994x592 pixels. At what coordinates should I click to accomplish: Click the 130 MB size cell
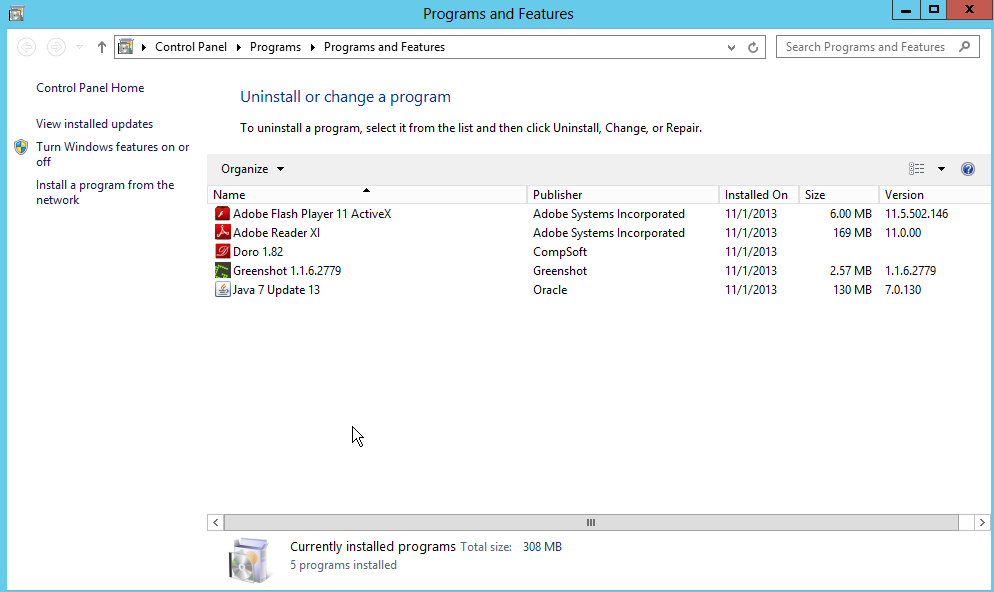tap(852, 290)
